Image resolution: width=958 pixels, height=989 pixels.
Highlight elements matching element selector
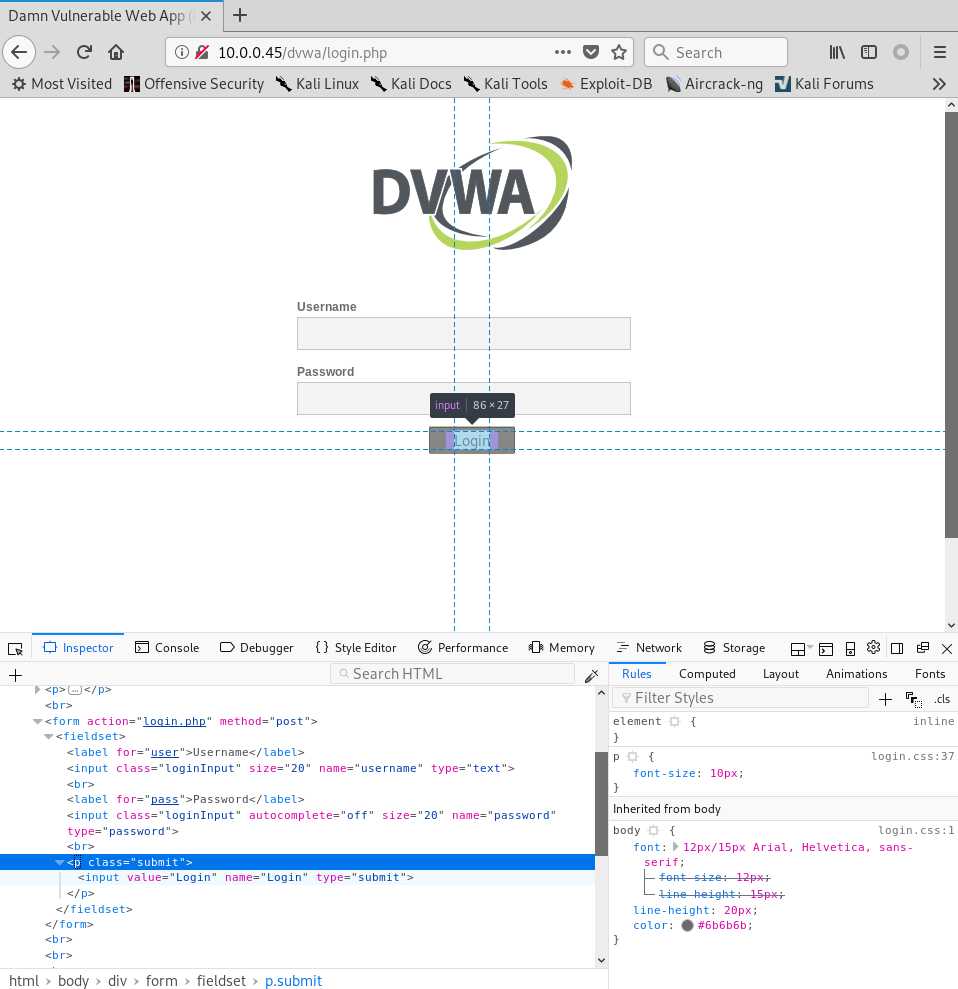click(x=674, y=721)
